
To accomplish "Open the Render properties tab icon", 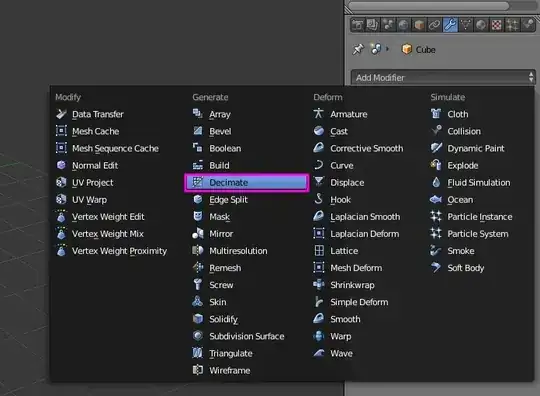I will pos(357,25).
